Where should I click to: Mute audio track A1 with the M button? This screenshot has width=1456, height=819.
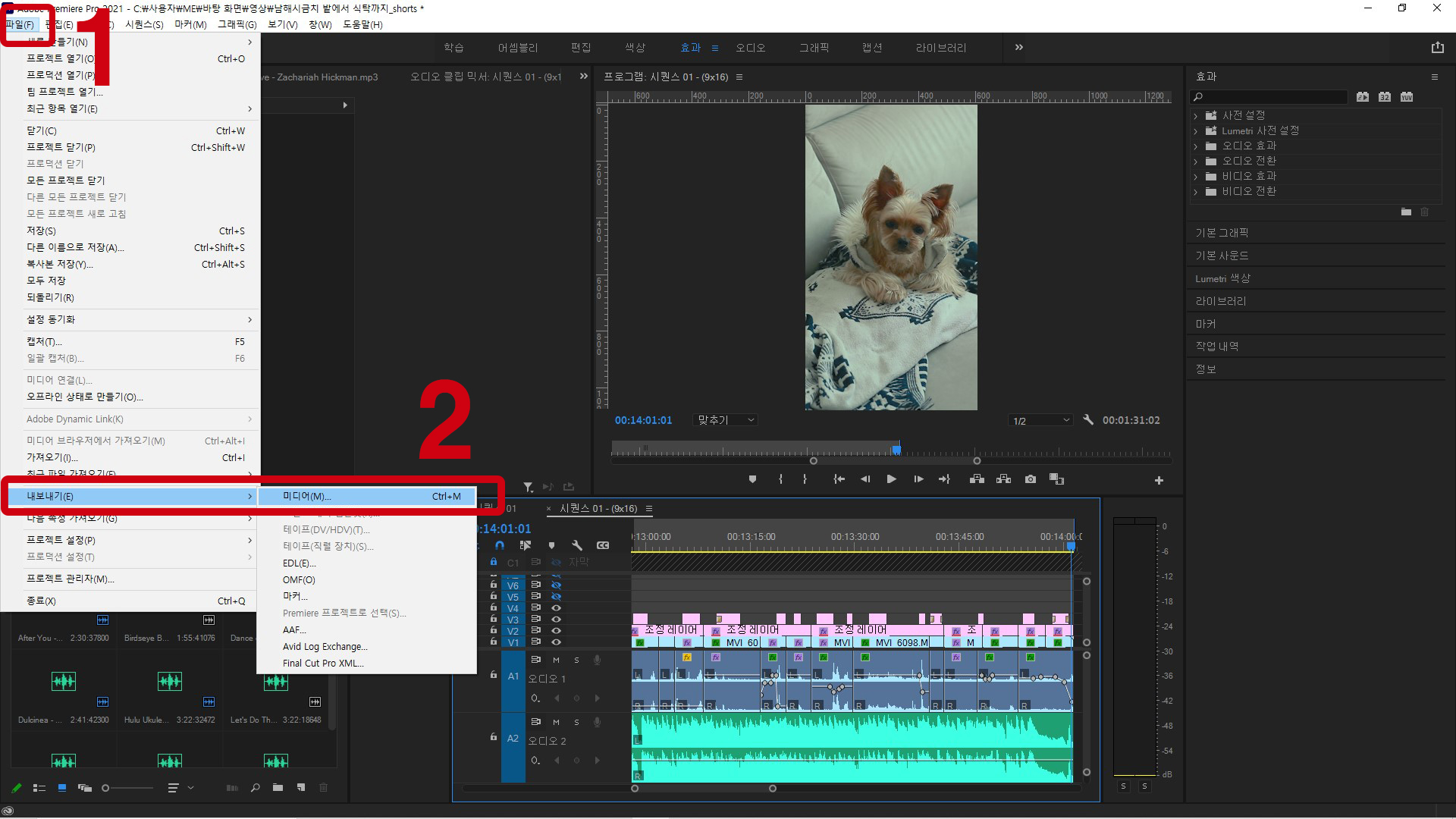pyautogui.click(x=556, y=660)
